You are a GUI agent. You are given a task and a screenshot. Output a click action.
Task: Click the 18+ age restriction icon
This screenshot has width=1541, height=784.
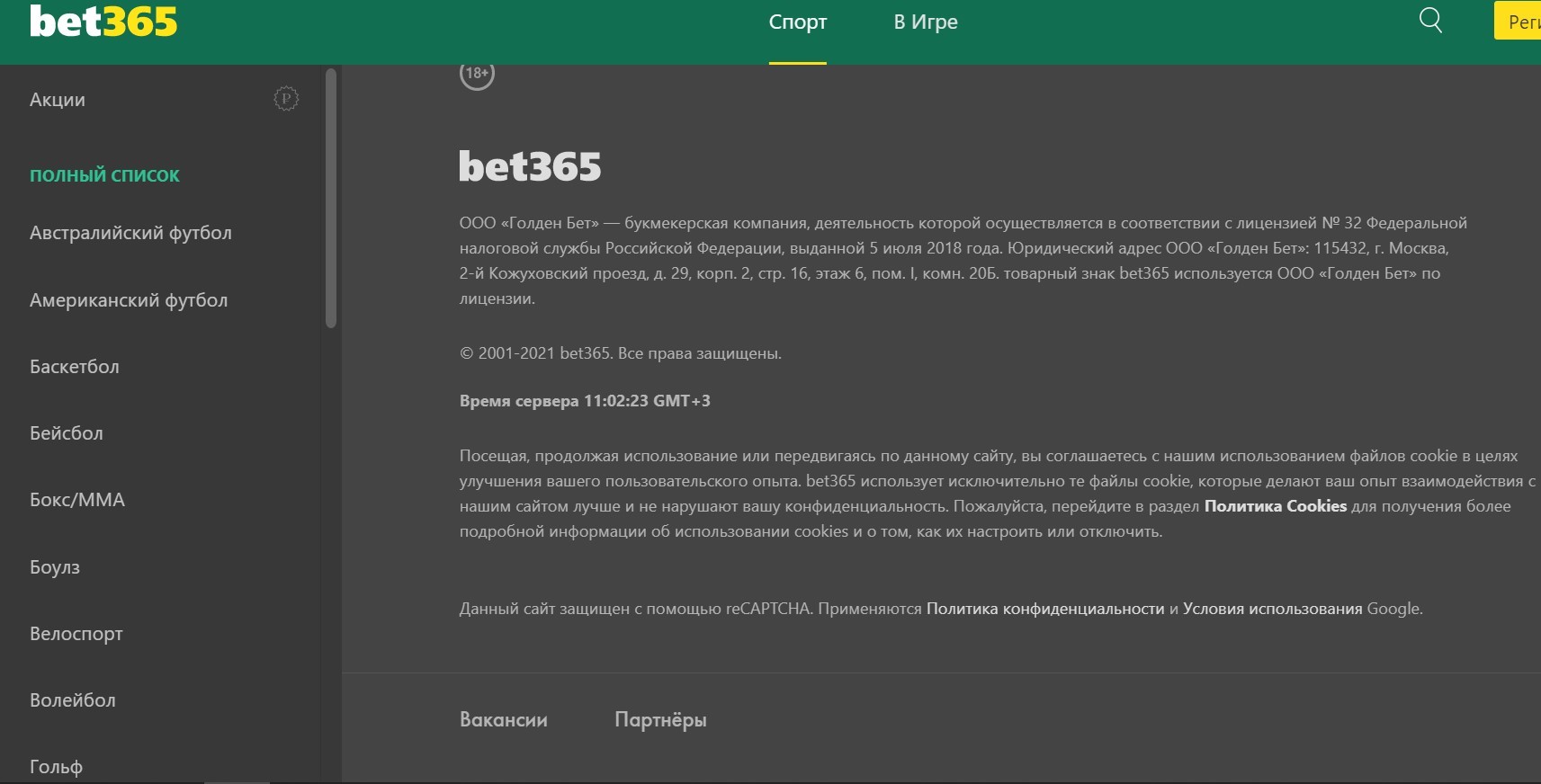click(x=477, y=74)
